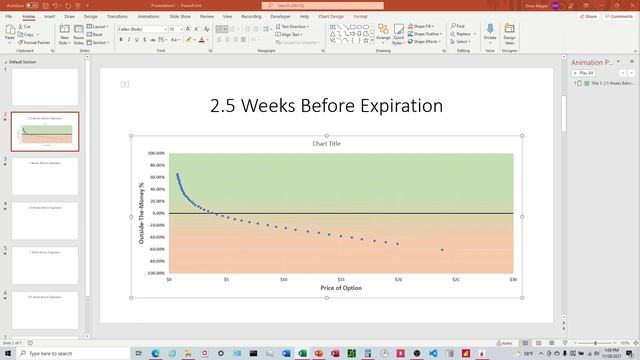Click Replace in Editing group
640x360 pixels.
(461, 34)
